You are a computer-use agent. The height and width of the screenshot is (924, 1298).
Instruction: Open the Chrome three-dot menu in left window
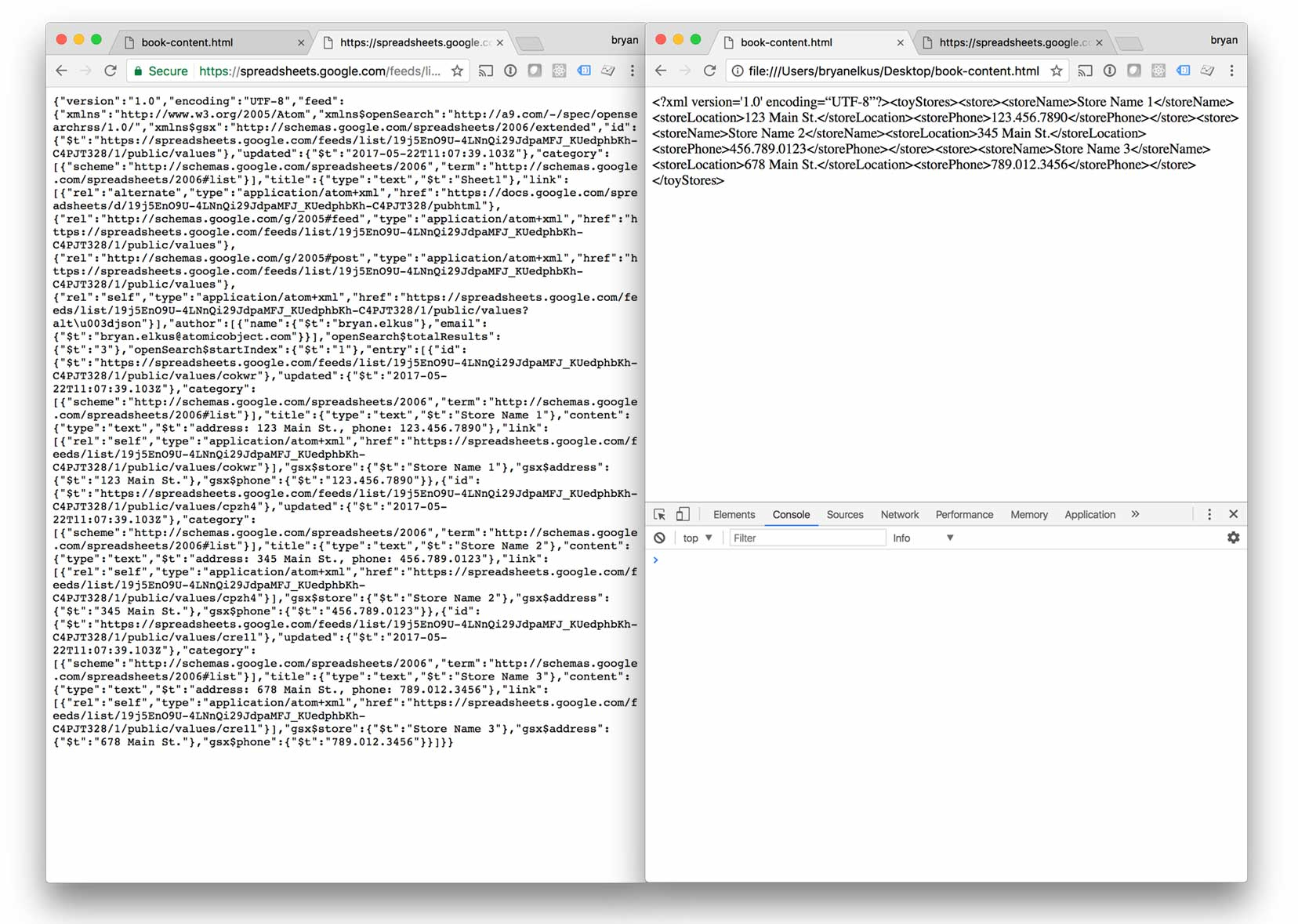(632, 71)
